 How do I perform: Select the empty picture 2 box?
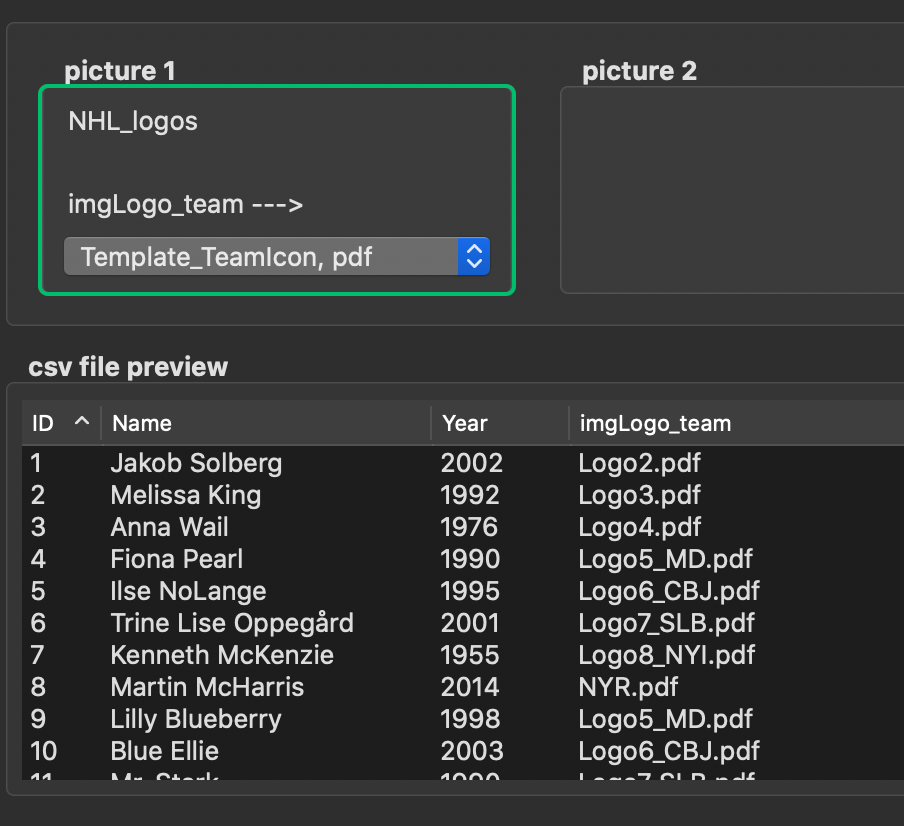click(x=732, y=190)
